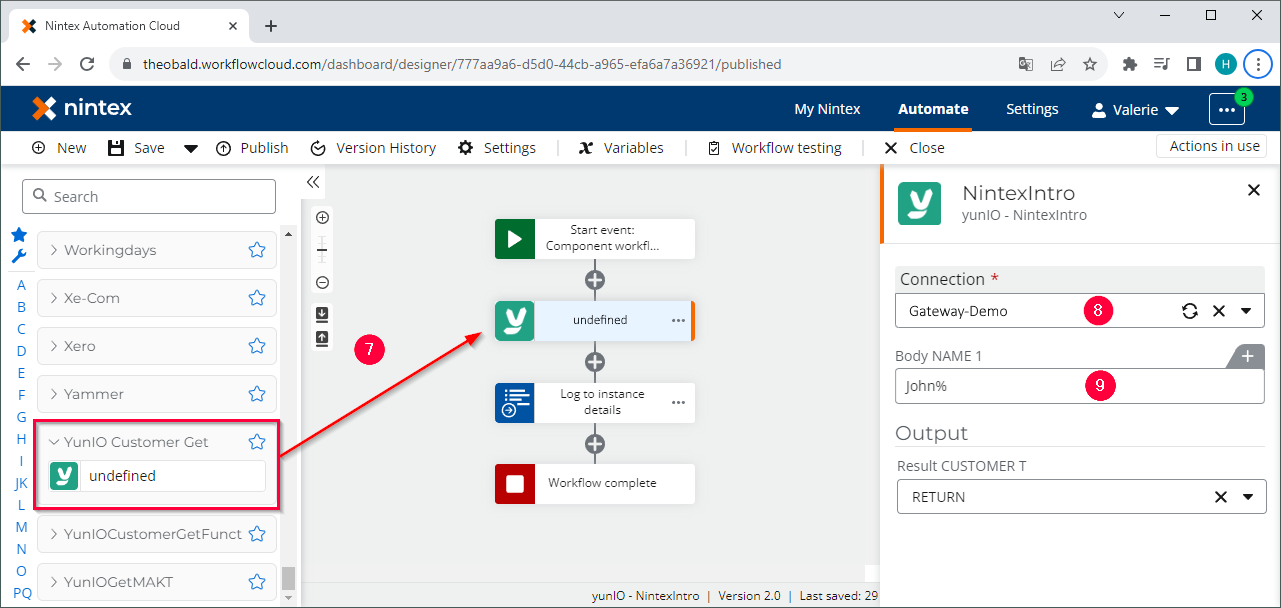Click the import workflow upload icon
1281x608 pixels.
pos(322,339)
